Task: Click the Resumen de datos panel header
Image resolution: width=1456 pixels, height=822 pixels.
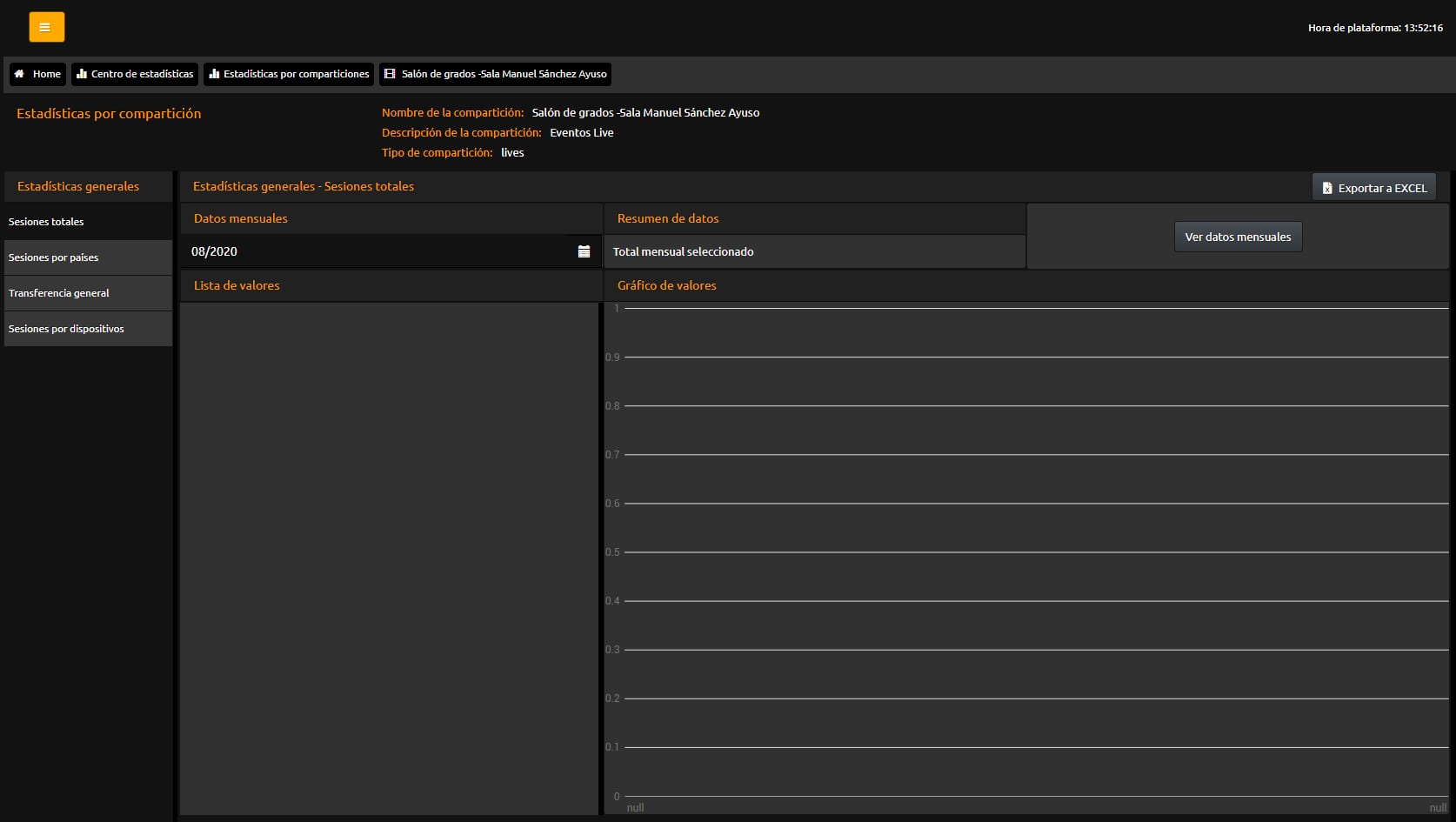Action: pos(814,218)
